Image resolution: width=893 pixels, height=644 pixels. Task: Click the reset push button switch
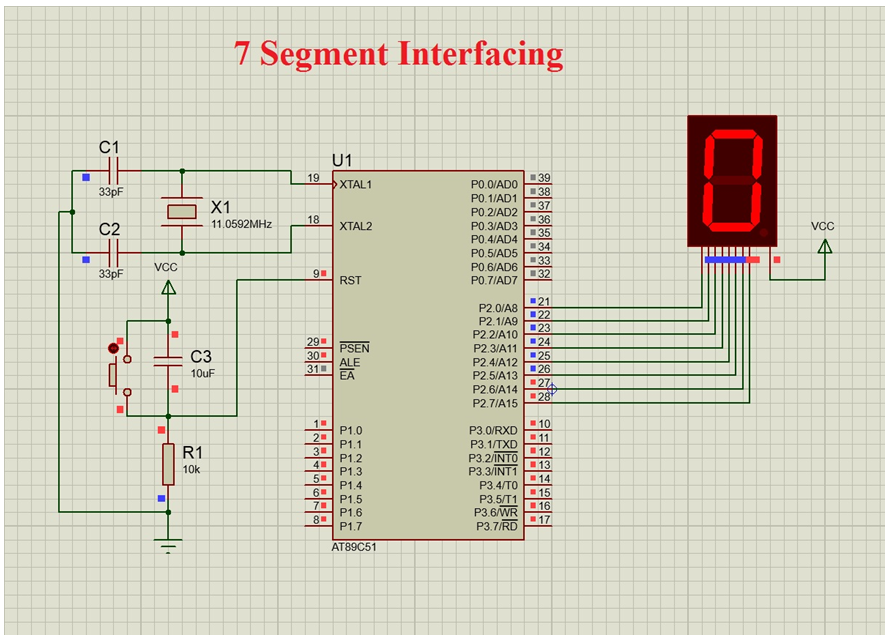(x=120, y=375)
